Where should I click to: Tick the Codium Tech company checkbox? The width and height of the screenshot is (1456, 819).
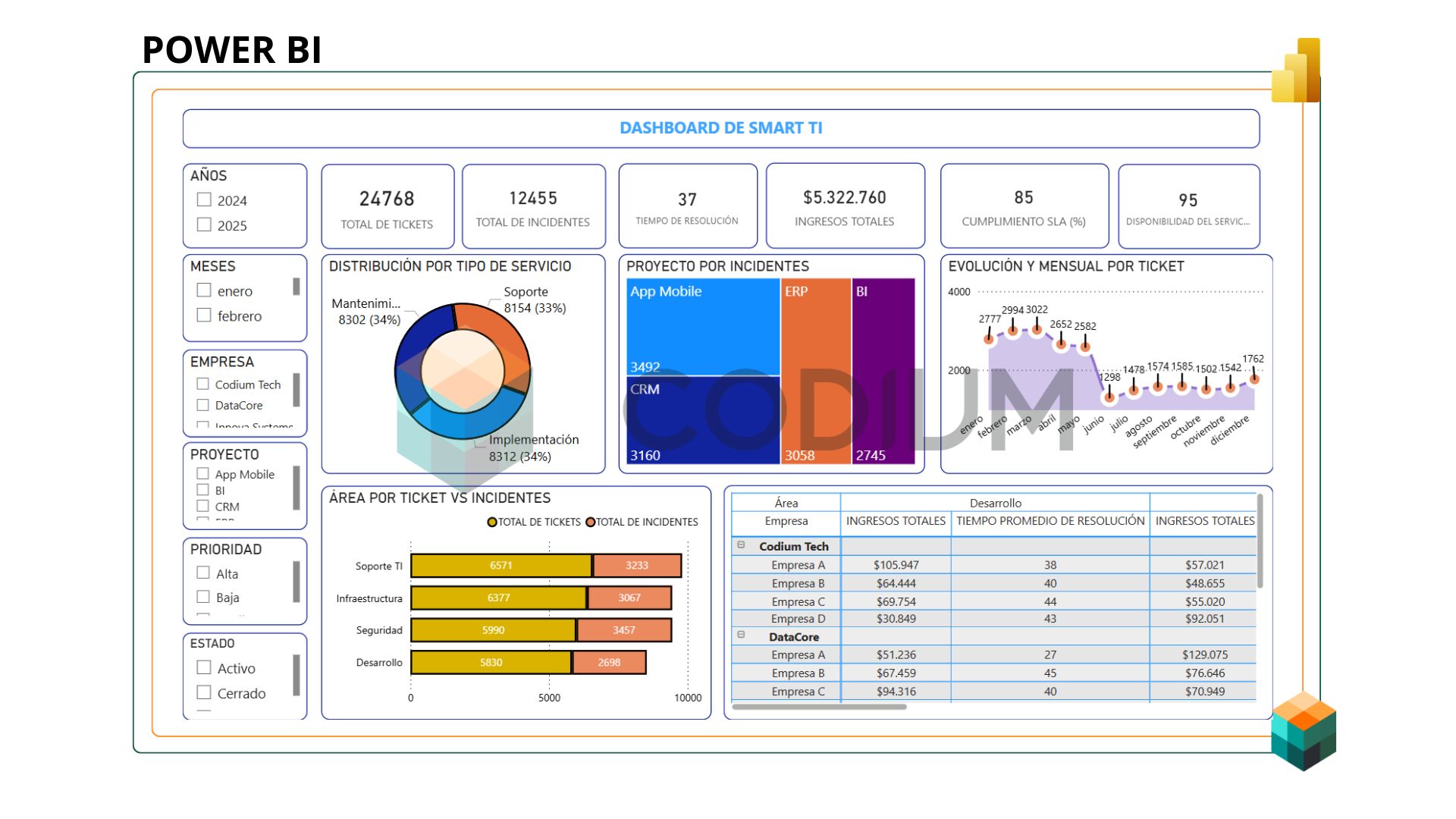pyautogui.click(x=203, y=384)
